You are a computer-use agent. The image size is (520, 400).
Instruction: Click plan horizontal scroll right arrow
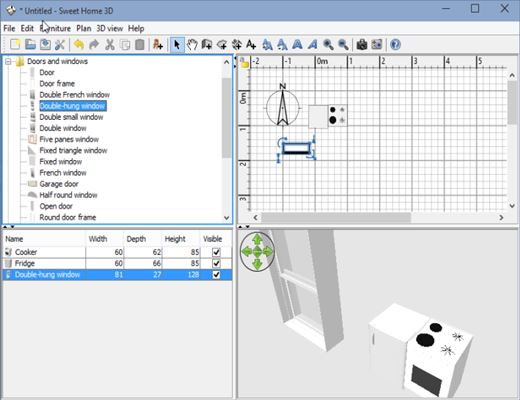tap(501, 218)
